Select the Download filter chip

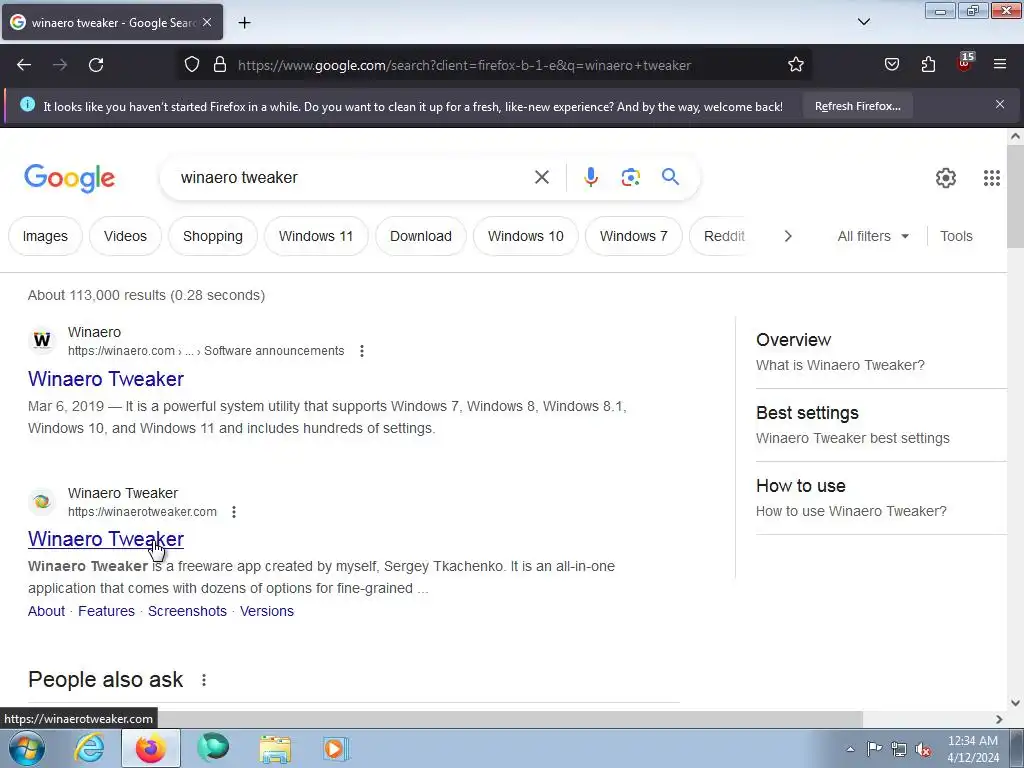point(421,236)
